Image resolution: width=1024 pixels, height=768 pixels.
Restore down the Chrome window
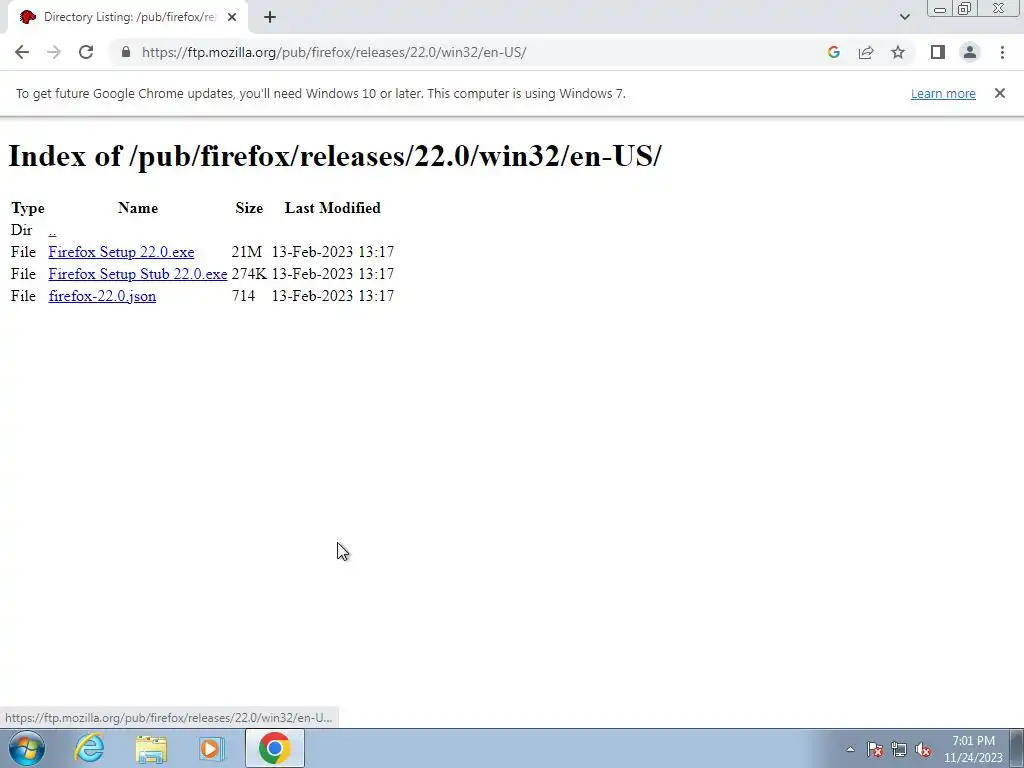(x=965, y=9)
